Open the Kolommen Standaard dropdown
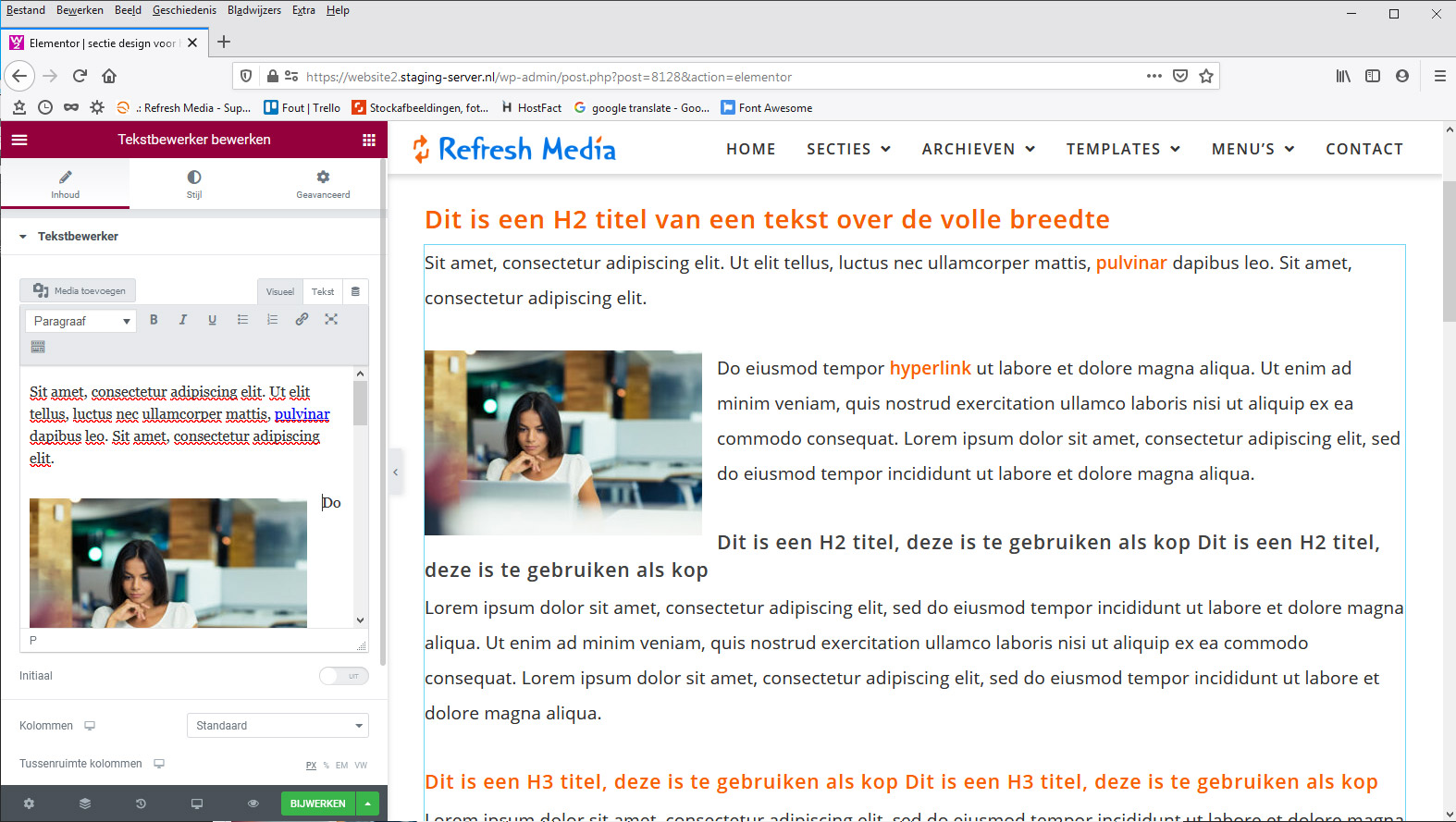Screen dimensions: 1456x822 [x=278, y=726]
